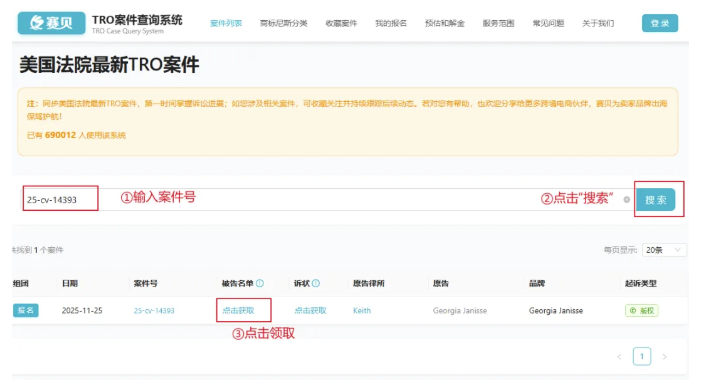Open case number link 25-cv-14393
Screen dimensions: 703x389
154,311
